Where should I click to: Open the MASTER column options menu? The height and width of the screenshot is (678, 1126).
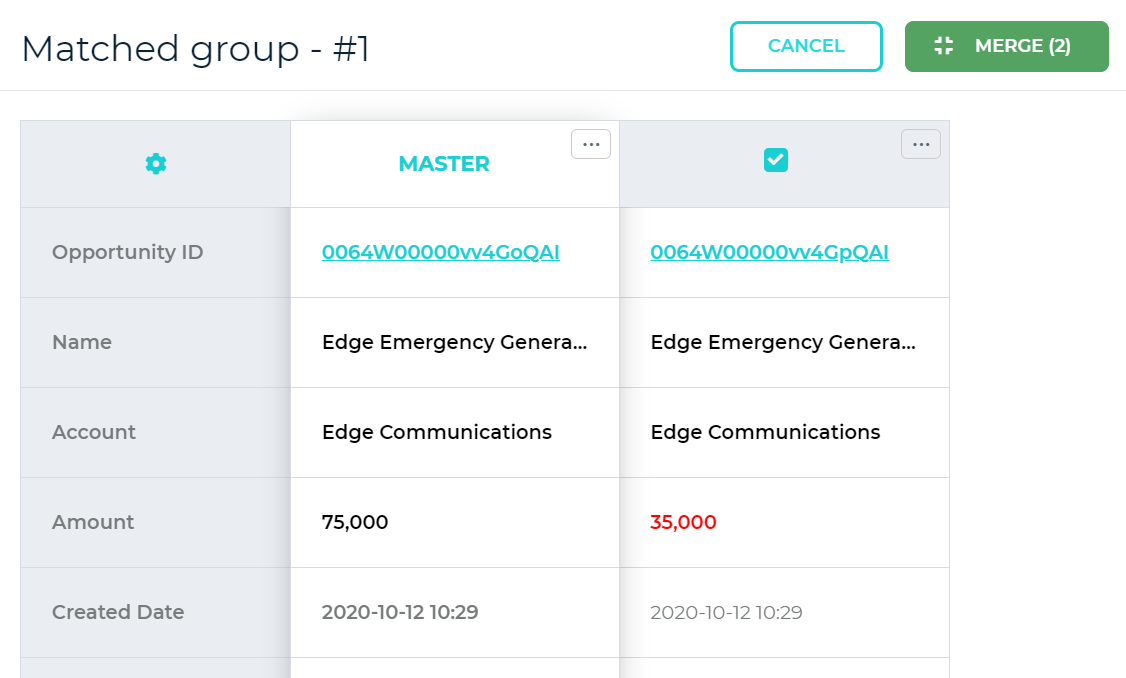pyautogui.click(x=591, y=144)
